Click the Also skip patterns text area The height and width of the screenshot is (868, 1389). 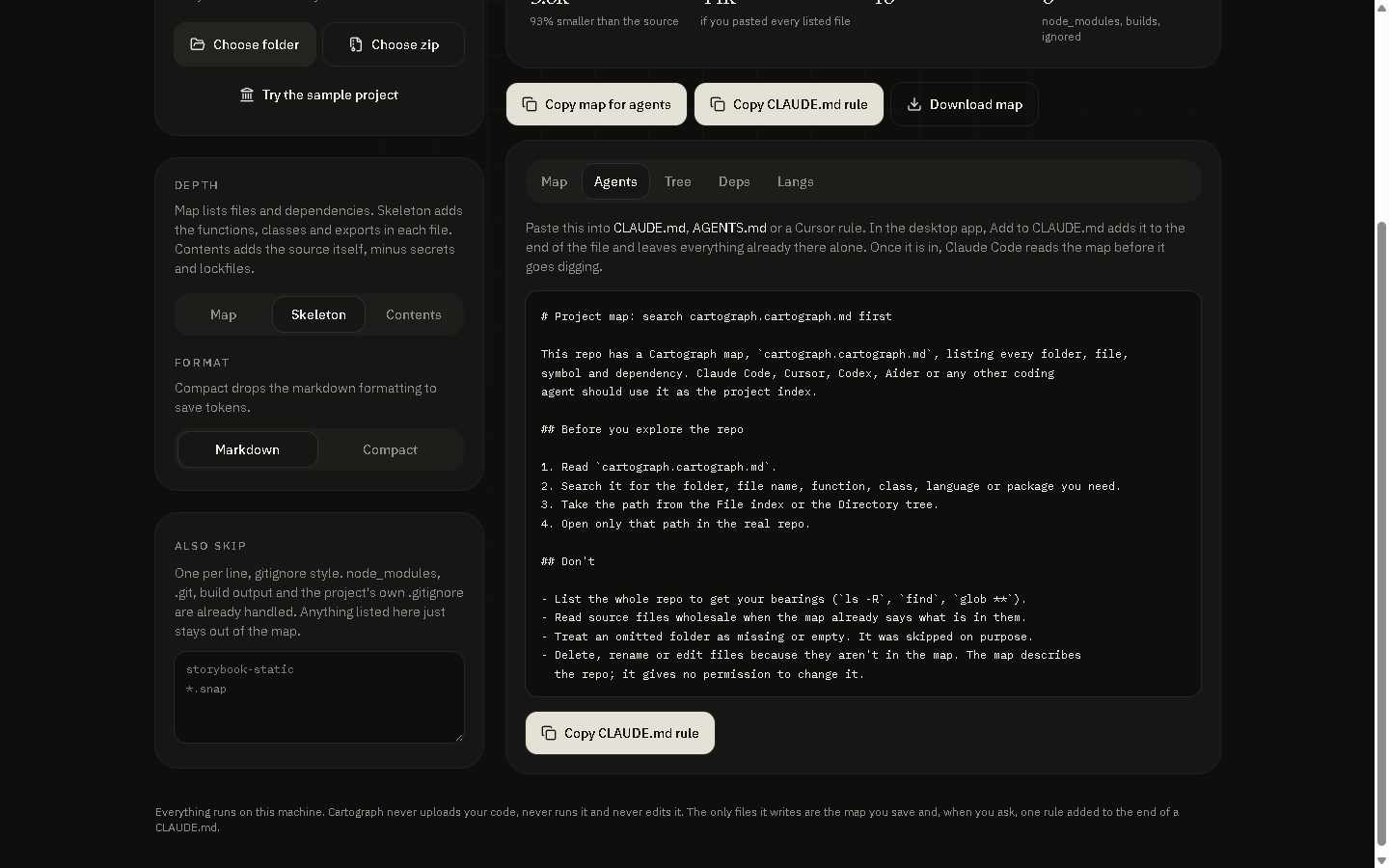319,697
